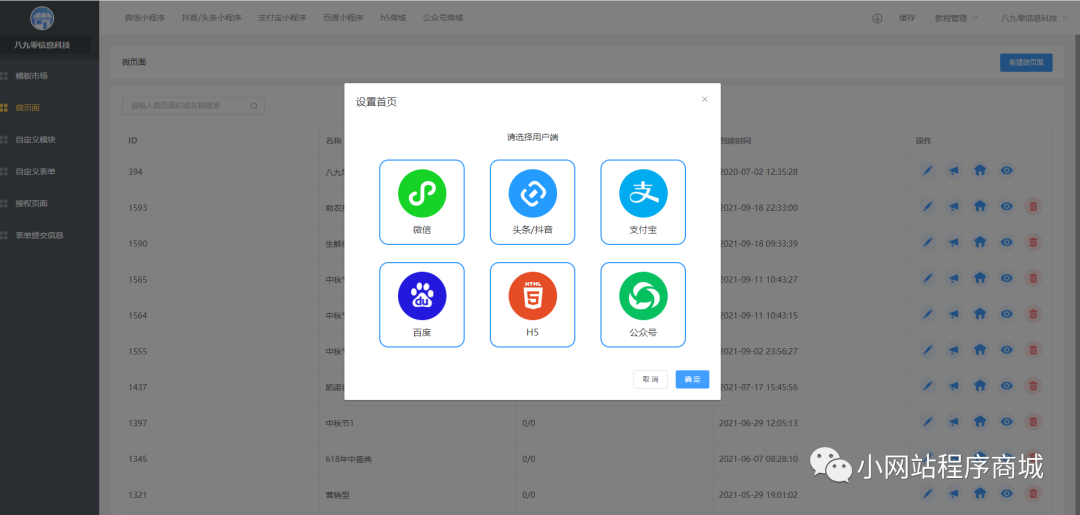1080x515 pixels.
Task: Open 授权页面 in the sidebar
Action: (x=31, y=203)
